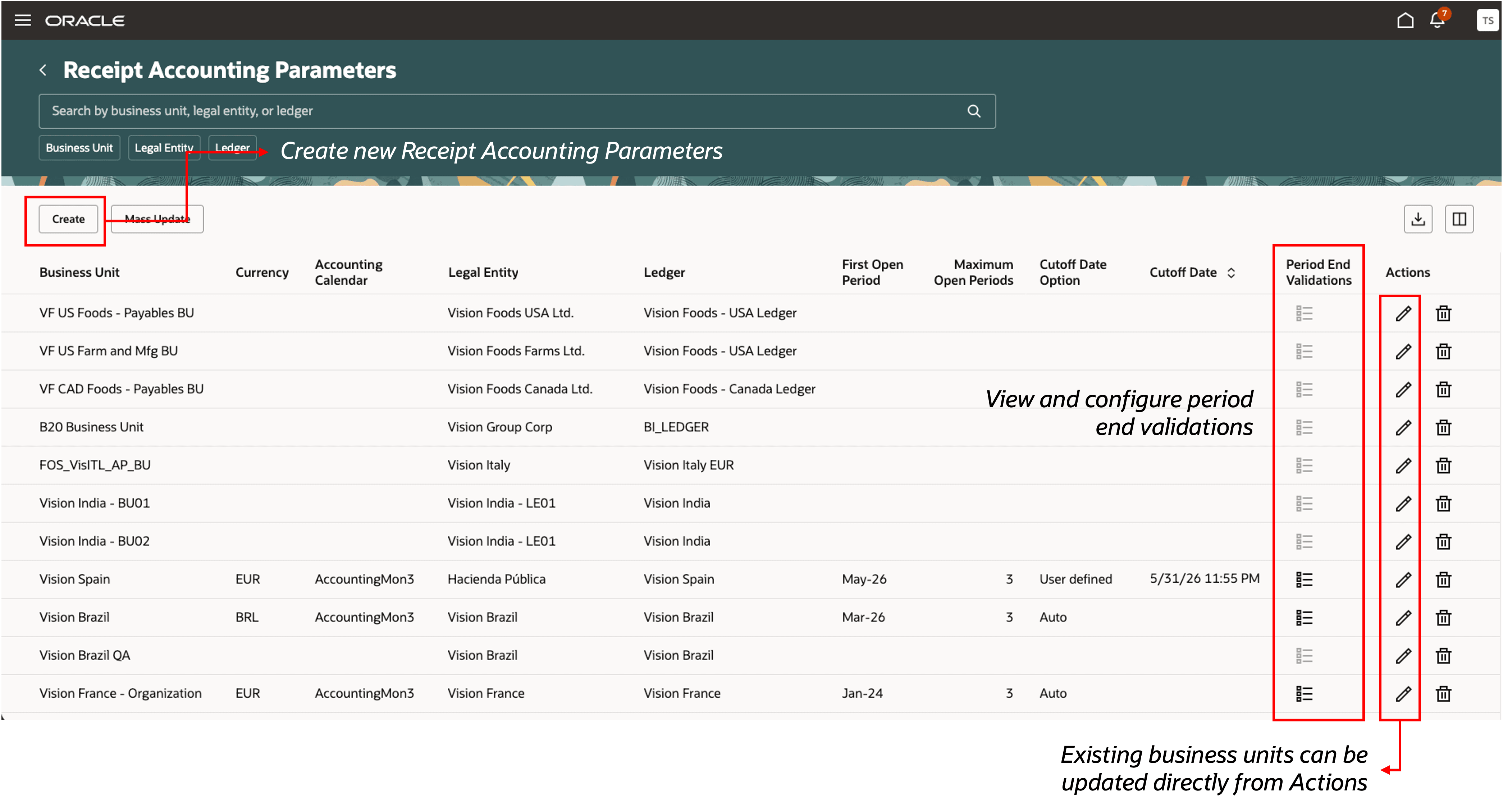
Task: Click the May-26 first open period
Action: [x=864, y=579]
